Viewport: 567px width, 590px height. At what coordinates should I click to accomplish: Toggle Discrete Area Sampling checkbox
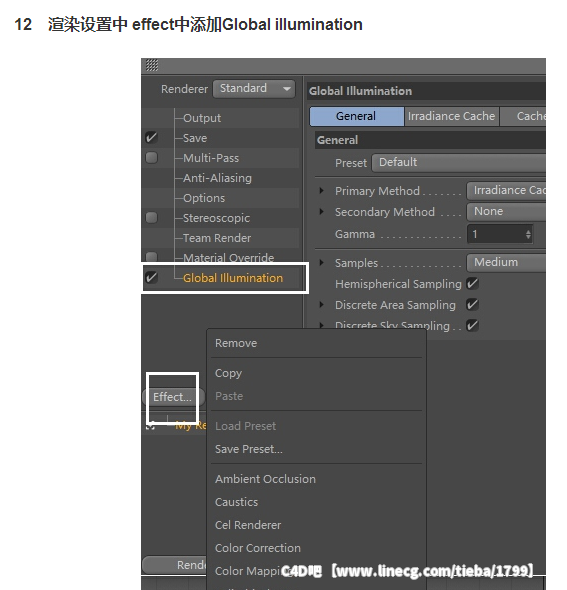coord(472,304)
